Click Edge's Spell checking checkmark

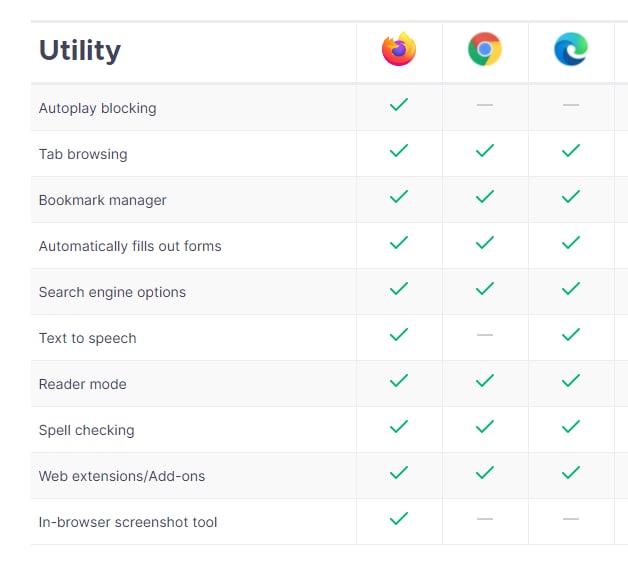pos(571,426)
